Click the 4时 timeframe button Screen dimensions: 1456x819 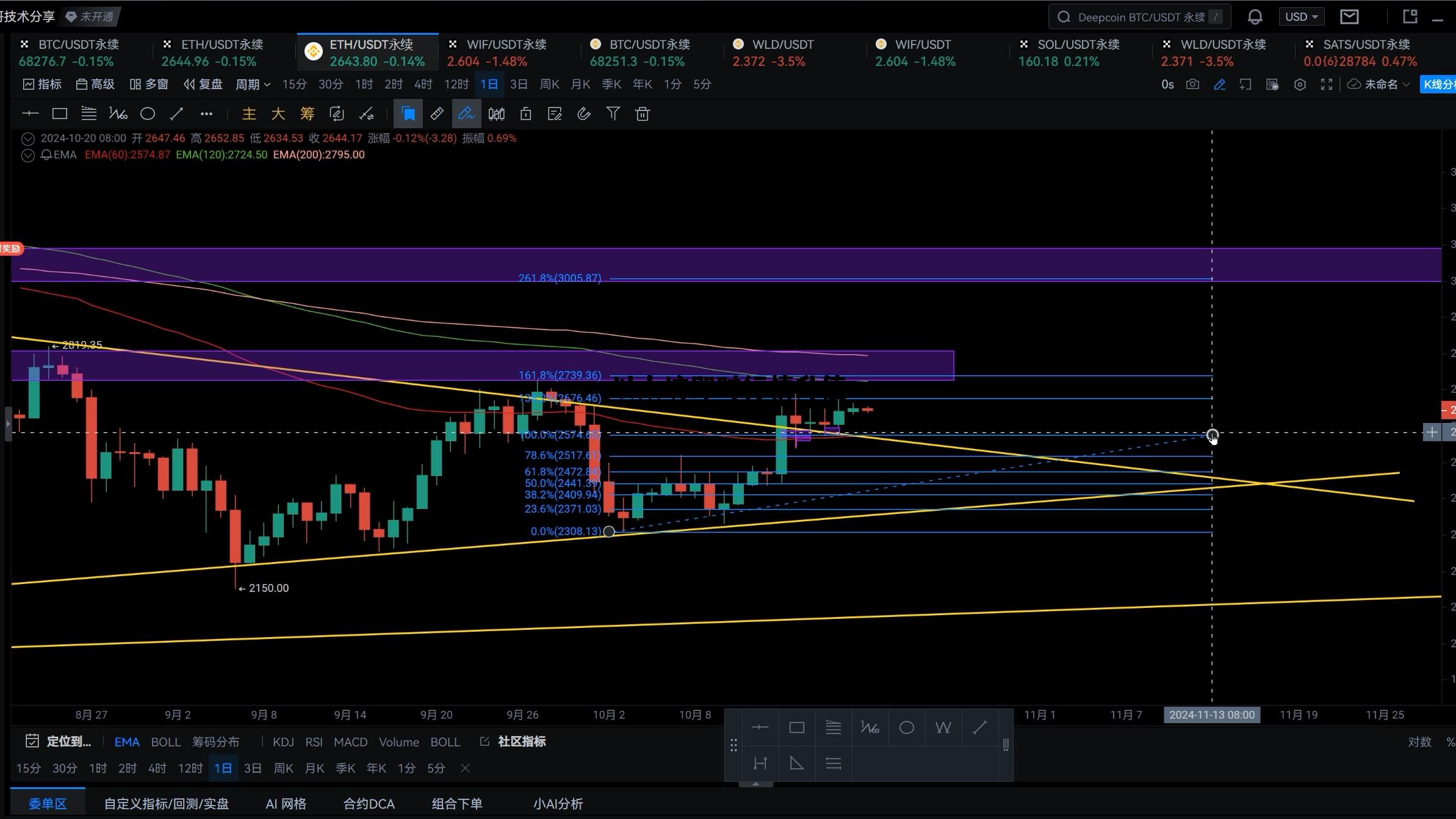(422, 84)
